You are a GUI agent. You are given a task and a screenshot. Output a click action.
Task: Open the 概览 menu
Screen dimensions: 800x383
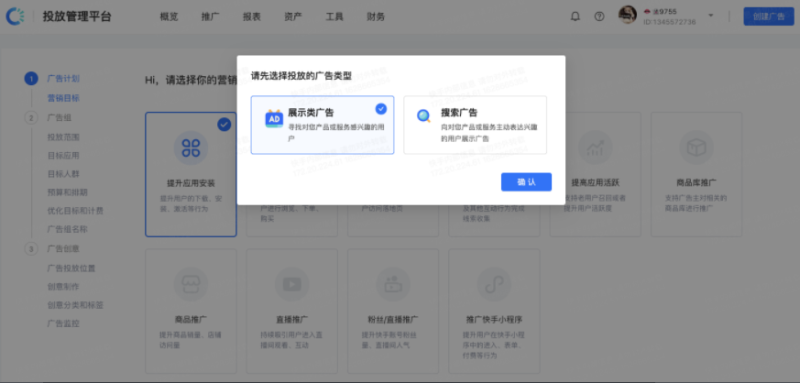(169, 17)
